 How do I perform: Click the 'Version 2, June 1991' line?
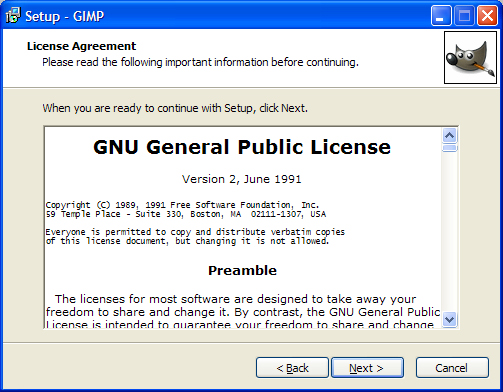tap(242, 179)
